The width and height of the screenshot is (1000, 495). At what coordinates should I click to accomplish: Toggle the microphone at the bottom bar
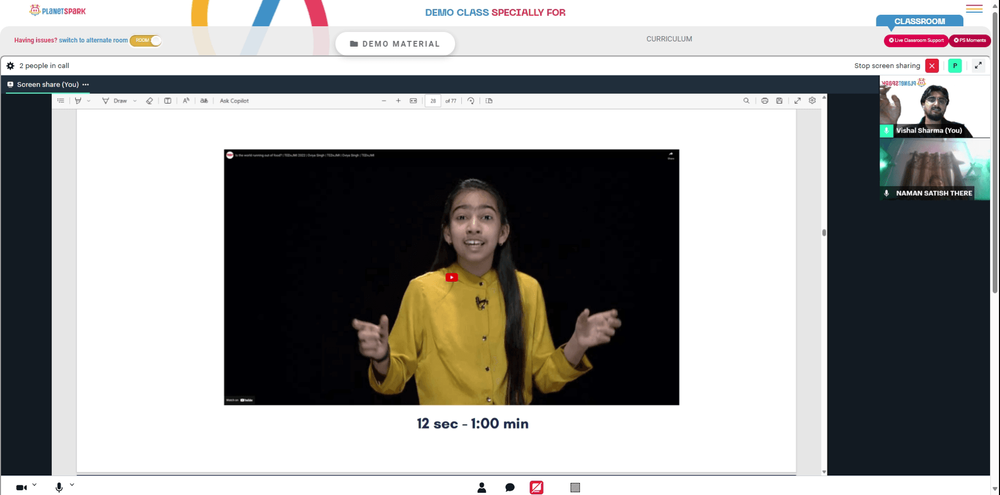tap(59, 487)
